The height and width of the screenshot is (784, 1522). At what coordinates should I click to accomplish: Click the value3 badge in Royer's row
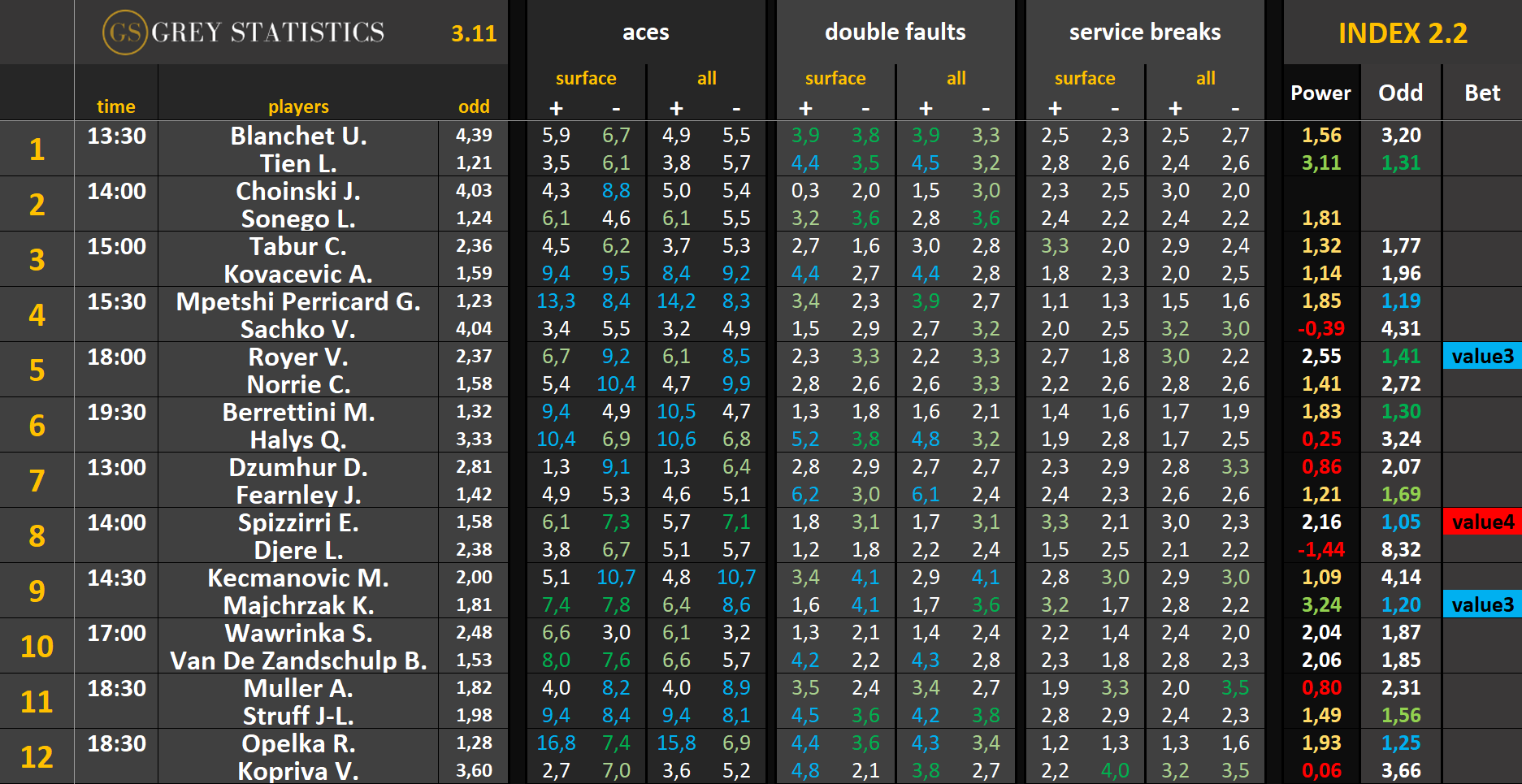pyautogui.click(x=1482, y=356)
